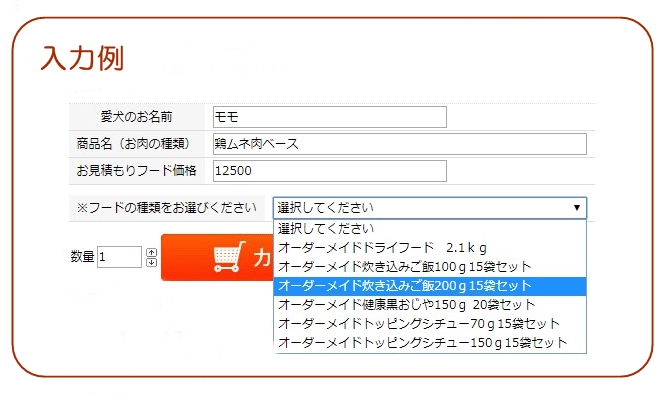Open the 選択してください food type combo box
Image resolution: width=670 pixels, height=397 pixels.
coord(429,208)
